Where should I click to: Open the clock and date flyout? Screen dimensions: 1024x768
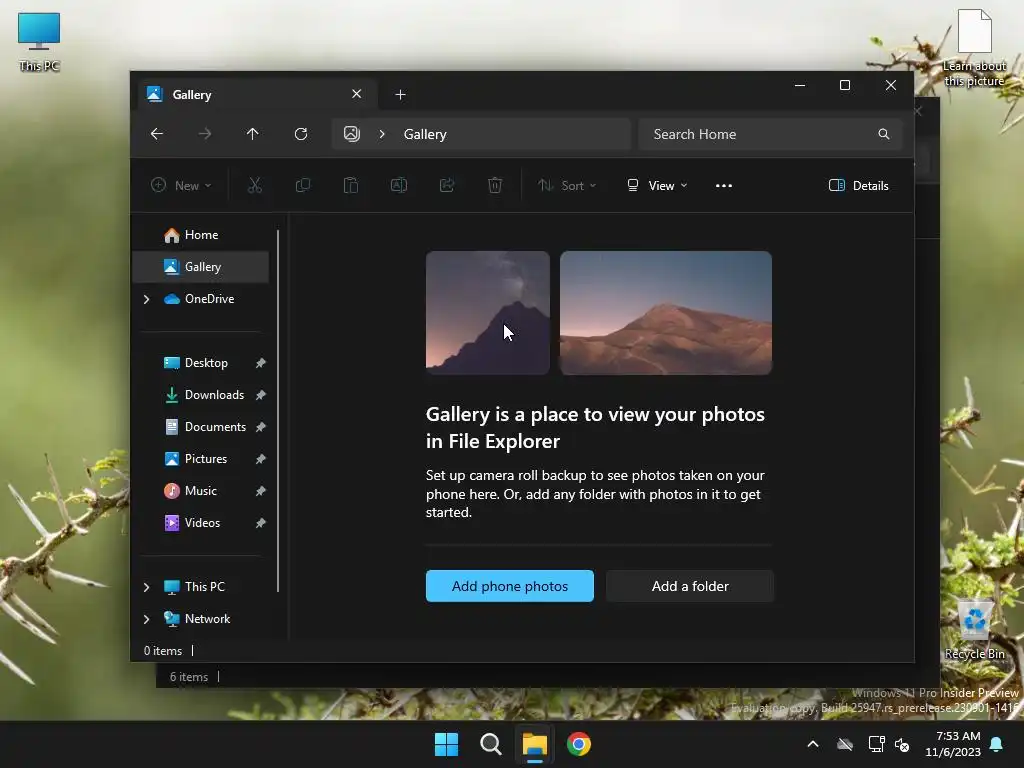(x=953, y=744)
